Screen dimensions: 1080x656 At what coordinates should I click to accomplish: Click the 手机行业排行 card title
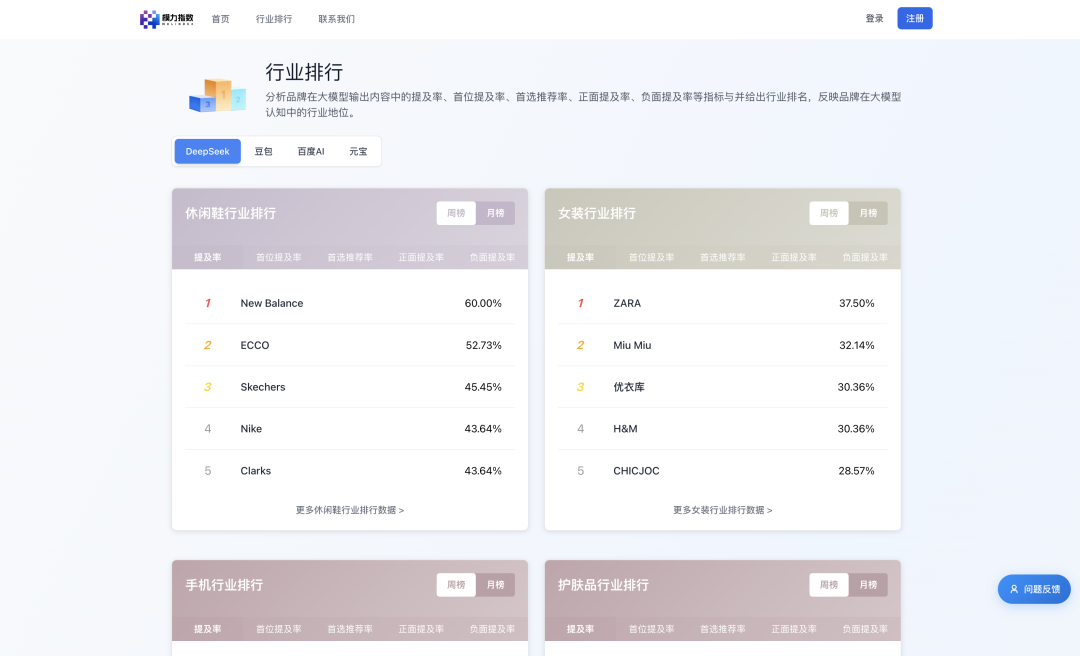(224, 585)
